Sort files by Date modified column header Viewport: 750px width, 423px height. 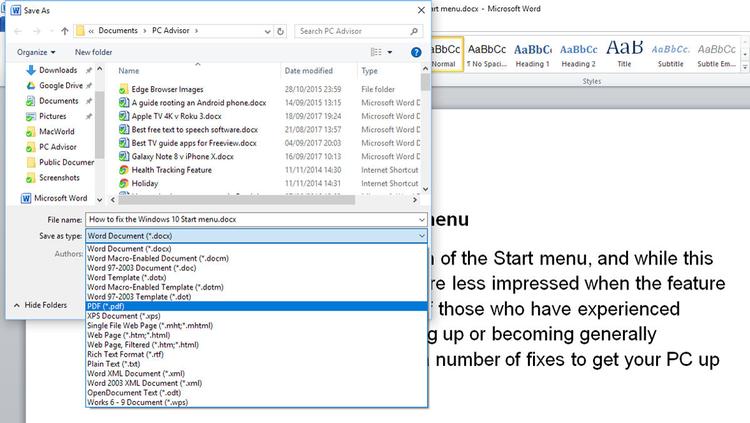tap(309, 71)
